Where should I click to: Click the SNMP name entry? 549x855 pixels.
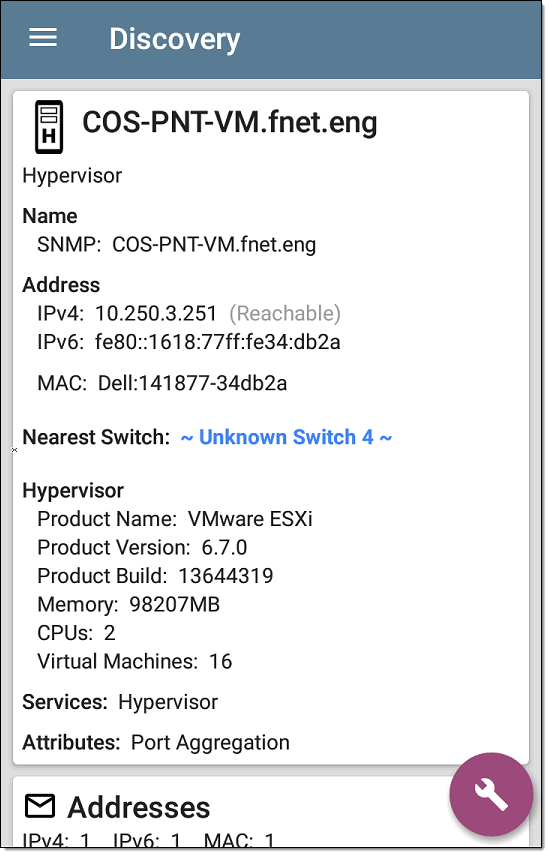click(x=177, y=245)
